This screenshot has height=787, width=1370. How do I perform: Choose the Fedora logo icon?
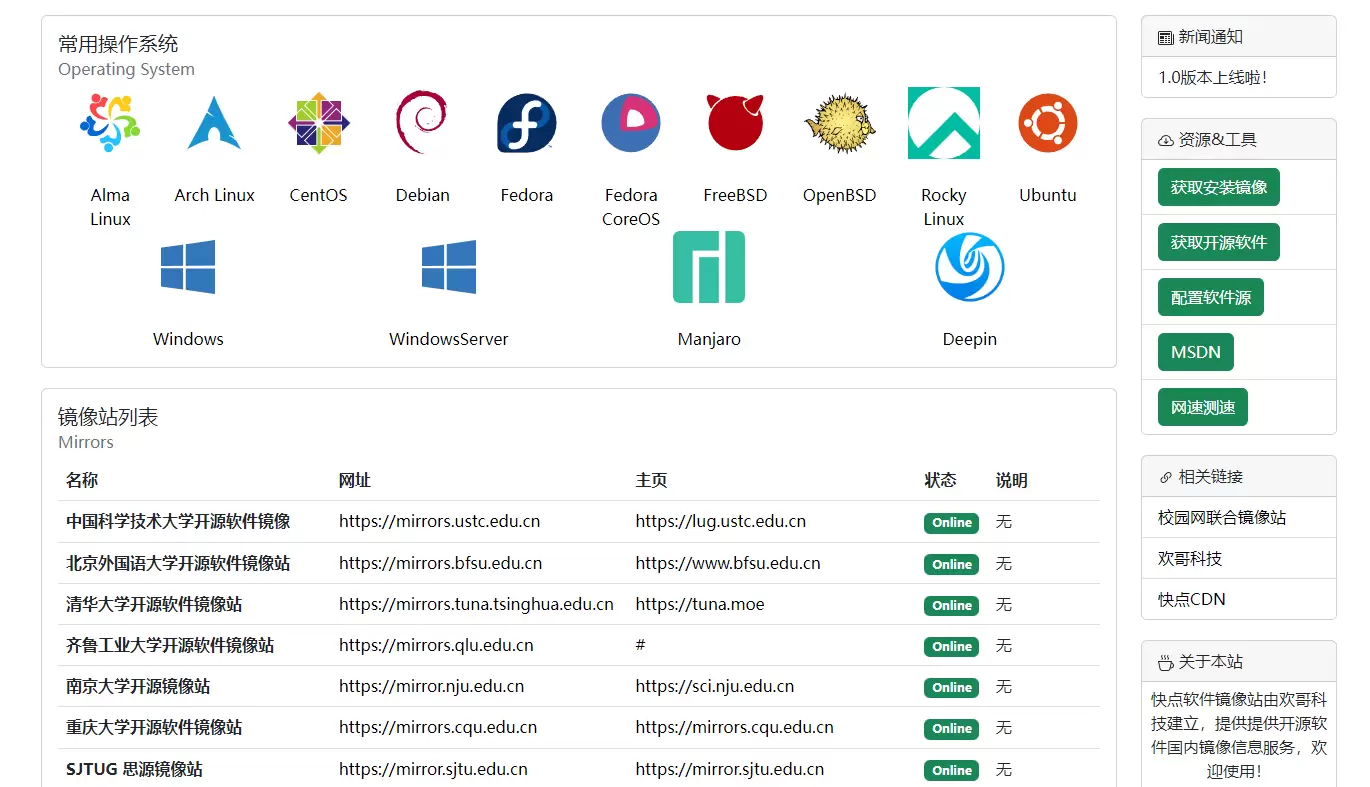pos(526,123)
